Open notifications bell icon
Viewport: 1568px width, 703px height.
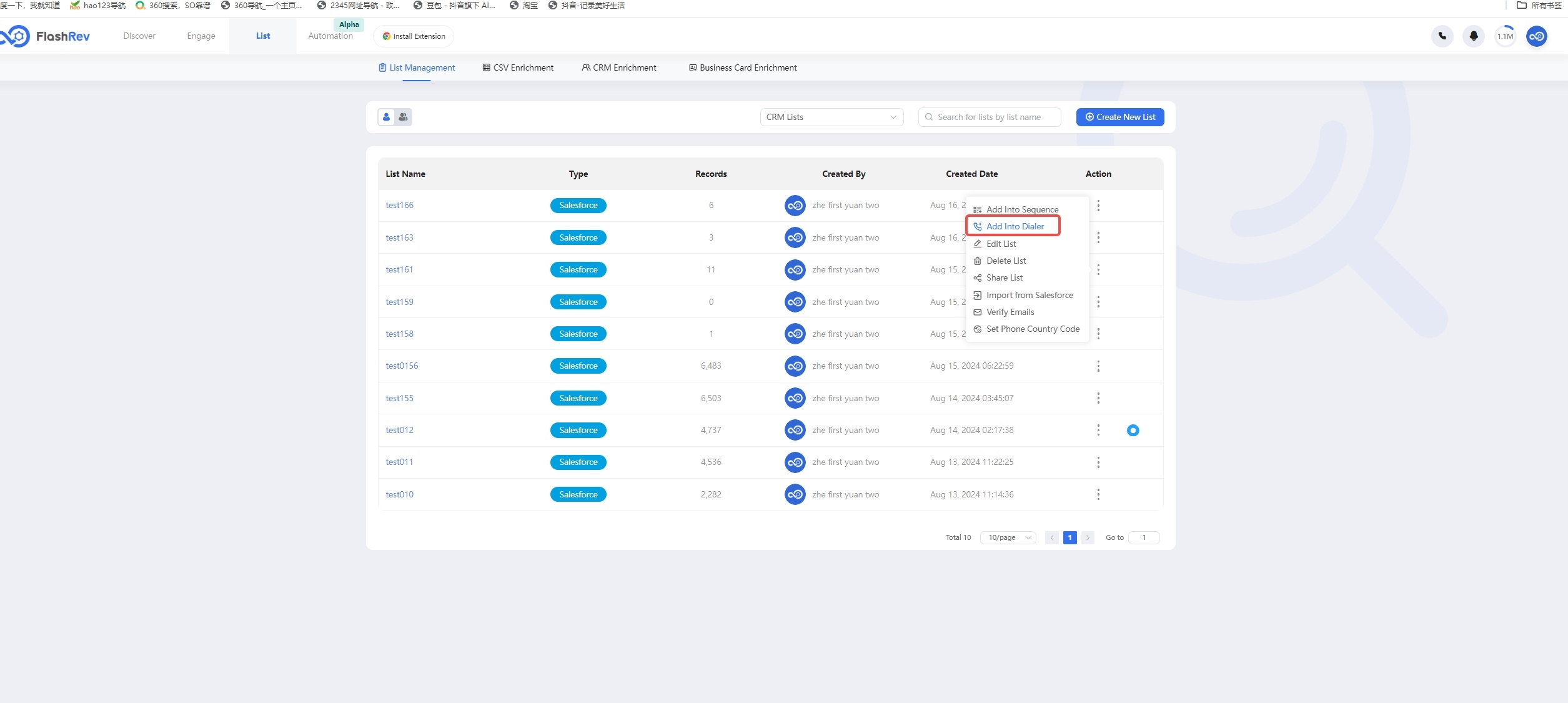(x=1474, y=36)
